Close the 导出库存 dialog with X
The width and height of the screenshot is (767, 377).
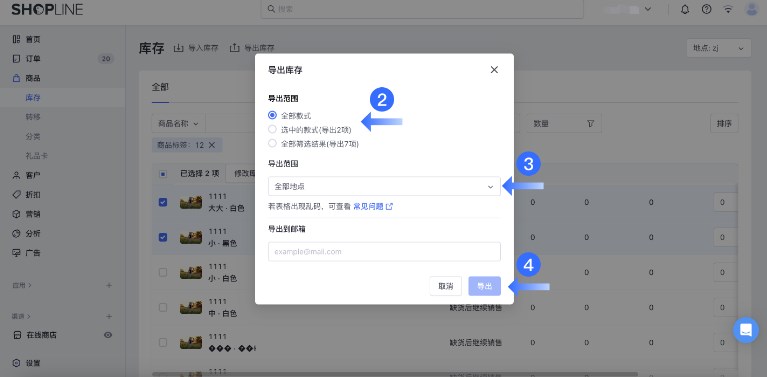click(494, 70)
